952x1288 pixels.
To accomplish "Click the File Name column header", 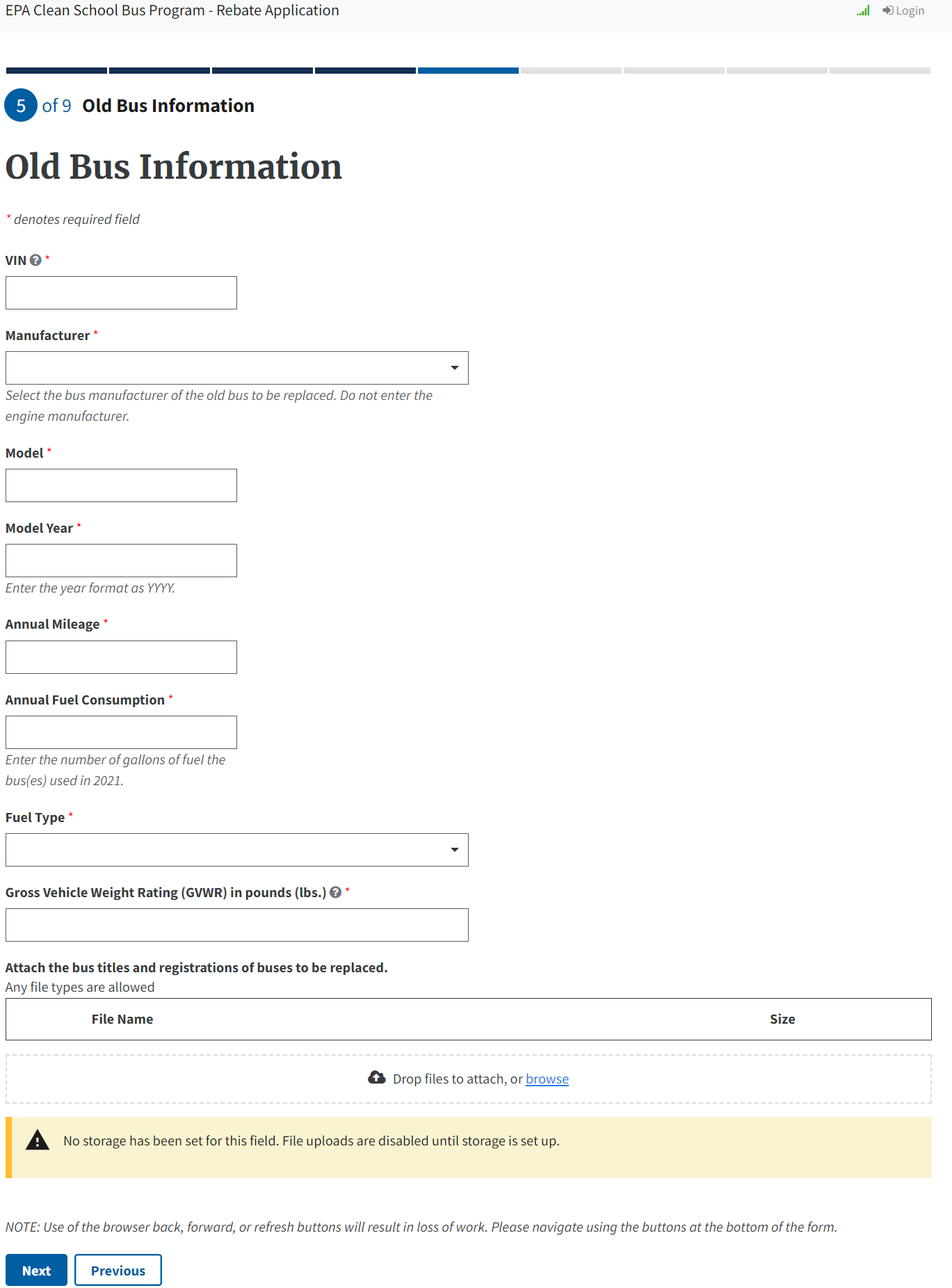I will [122, 1019].
